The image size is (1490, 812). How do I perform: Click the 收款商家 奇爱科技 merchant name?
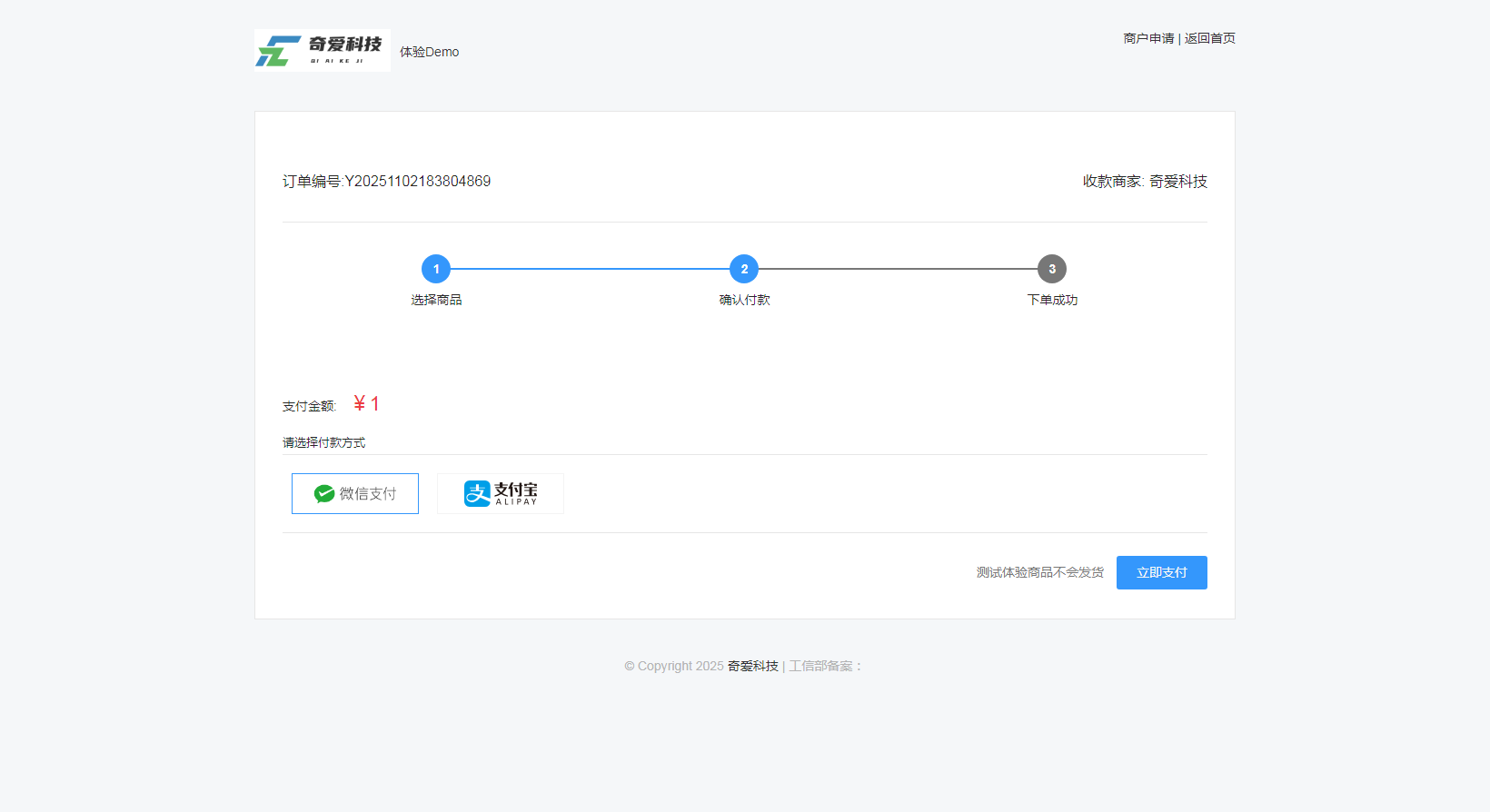1177,182
